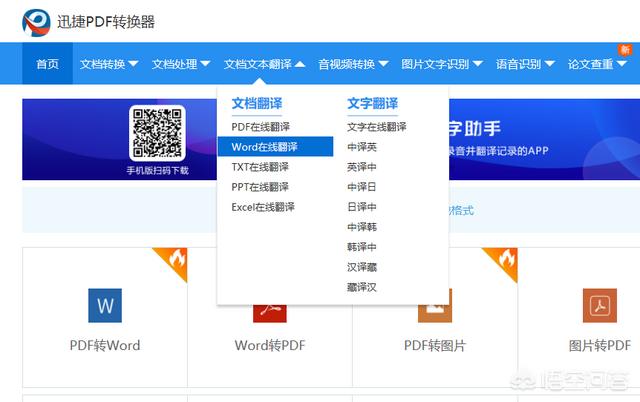Select 中译英 translation option
This screenshot has width=640, height=402.
click(362, 147)
